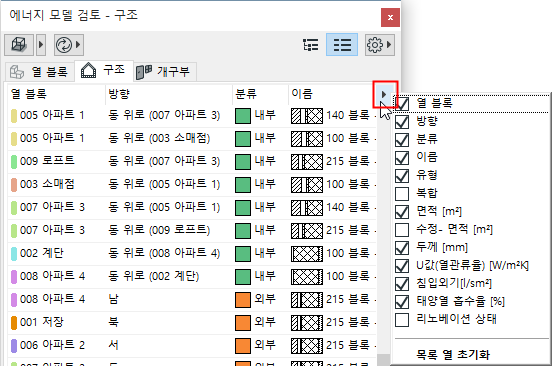
Task: Enable the 리노베이션 상태 checkbox
Action: point(402,320)
